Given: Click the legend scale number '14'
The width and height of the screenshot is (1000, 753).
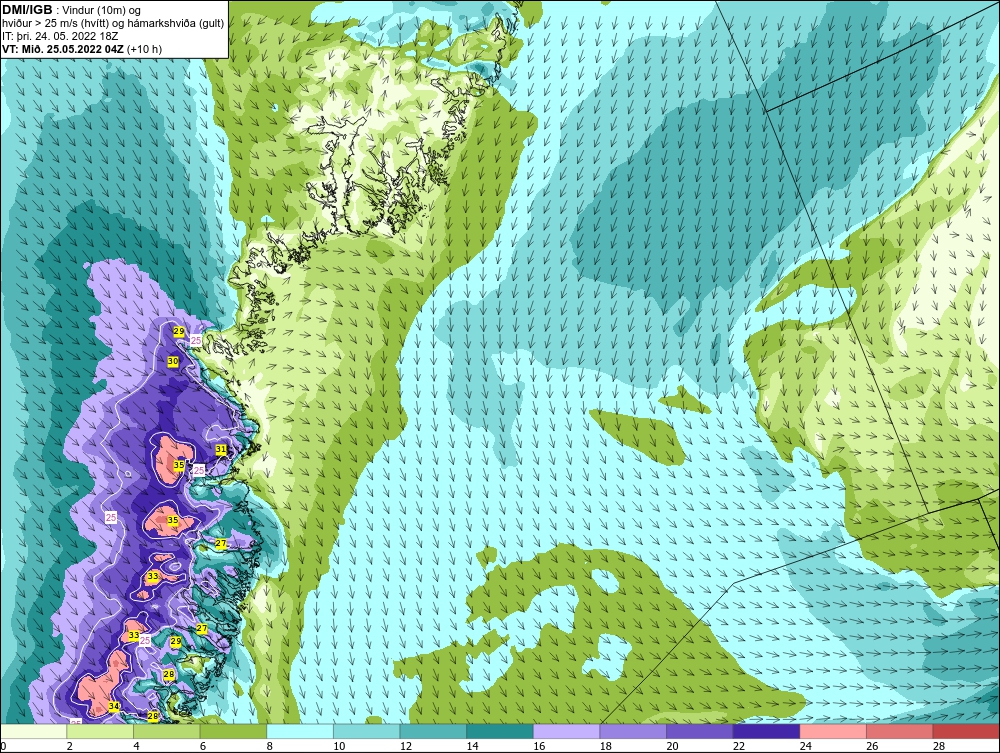Looking at the screenshot, I should (473, 746).
